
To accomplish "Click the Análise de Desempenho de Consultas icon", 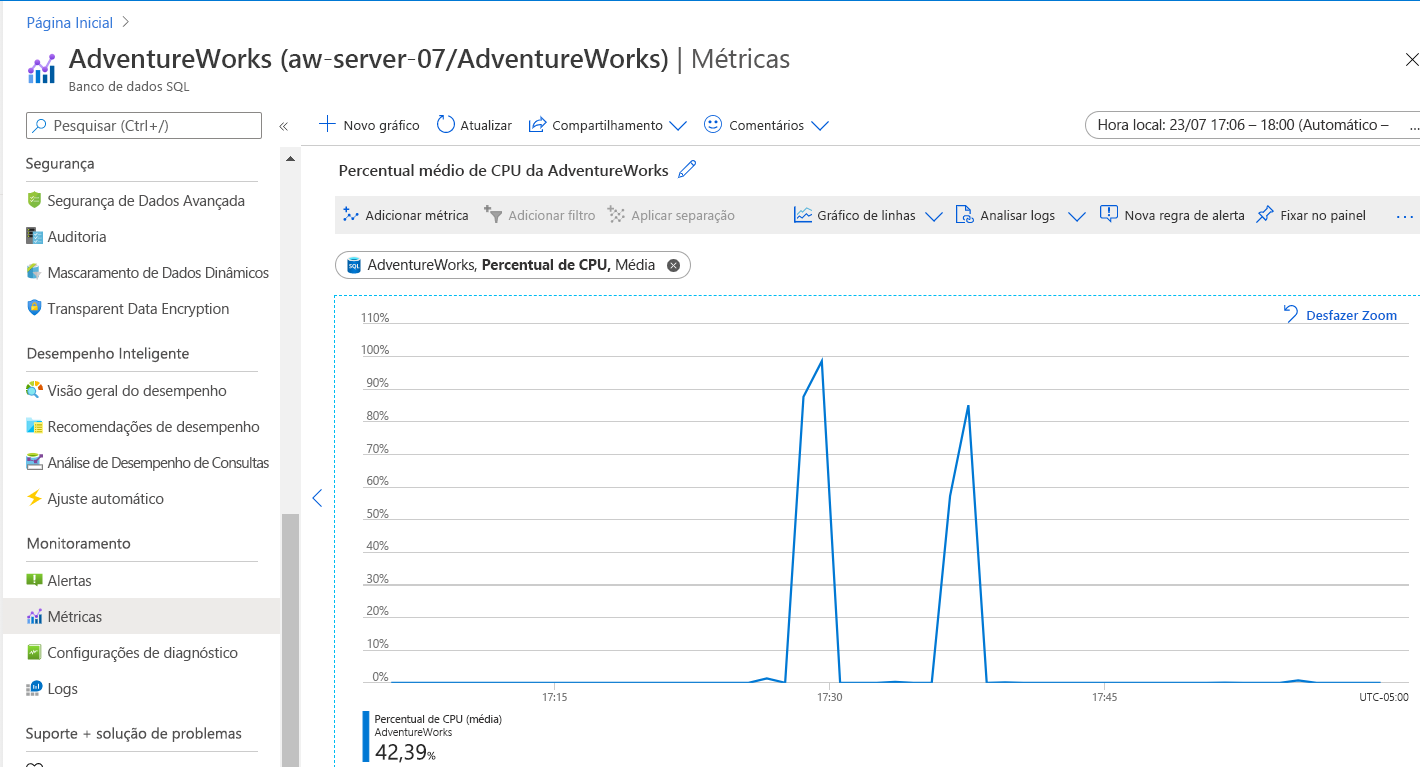I will pyautogui.click(x=34, y=462).
